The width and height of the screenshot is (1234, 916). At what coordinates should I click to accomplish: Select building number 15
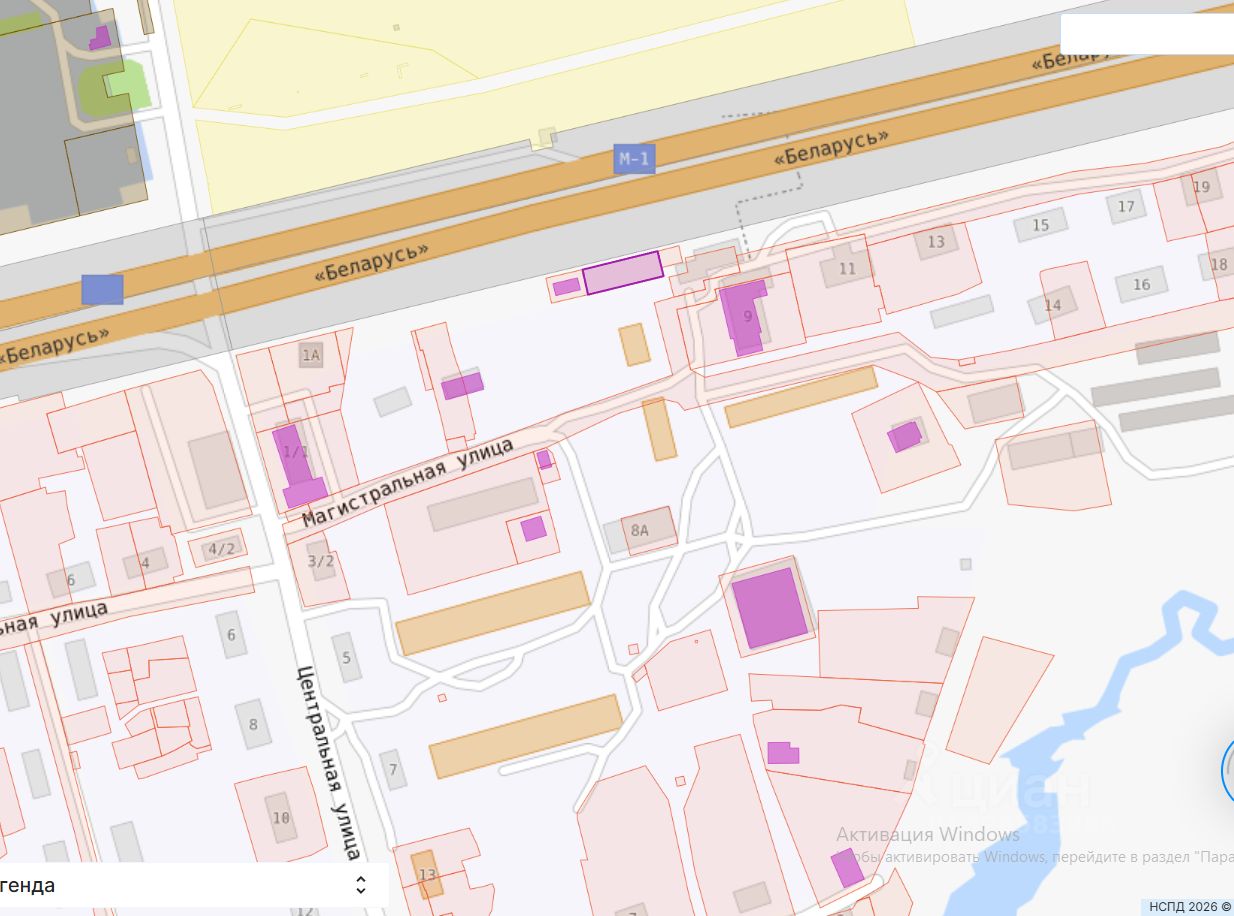pyautogui.click(x=1041, y=225)
